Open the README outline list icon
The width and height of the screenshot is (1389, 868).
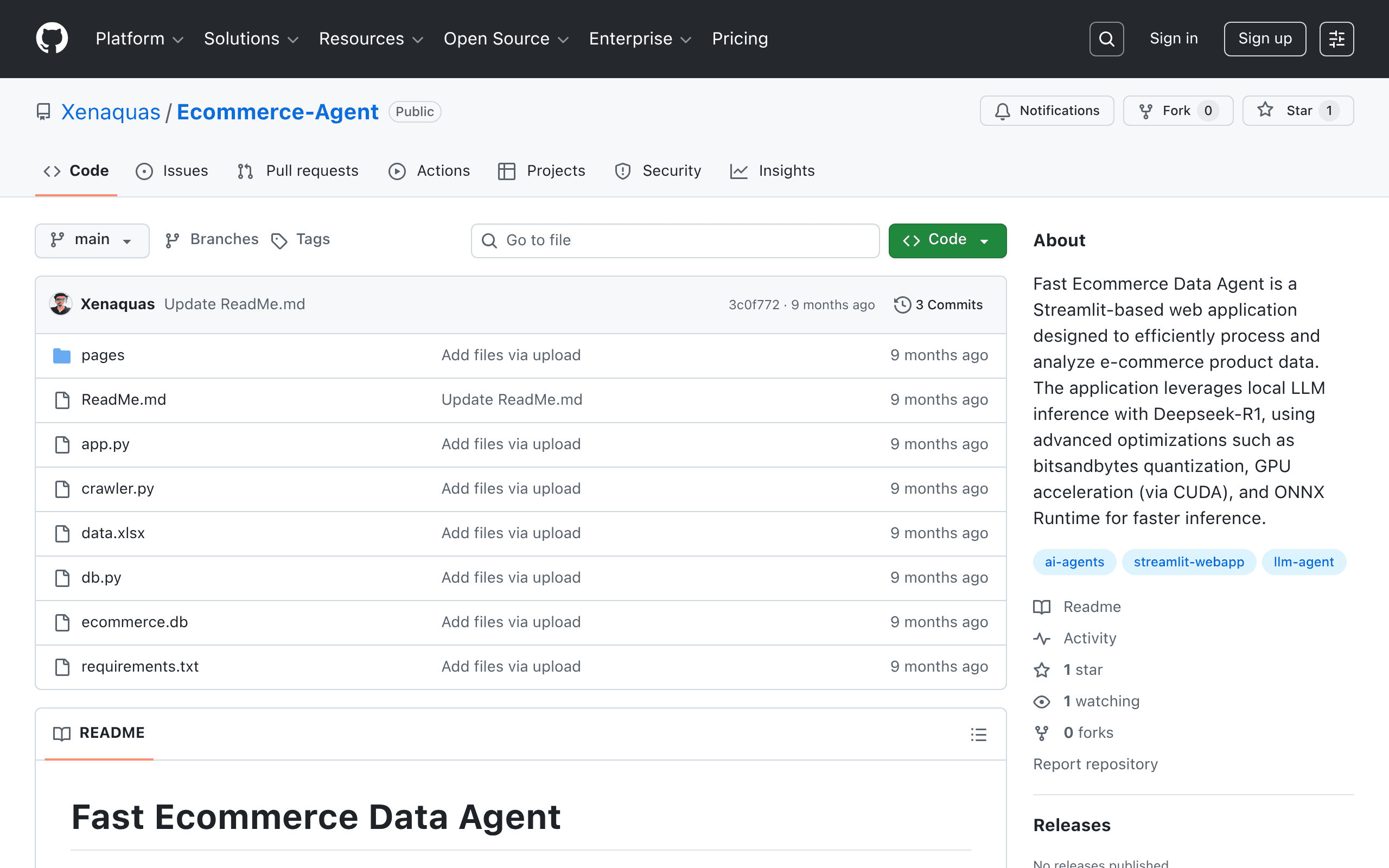coord(979,734)
